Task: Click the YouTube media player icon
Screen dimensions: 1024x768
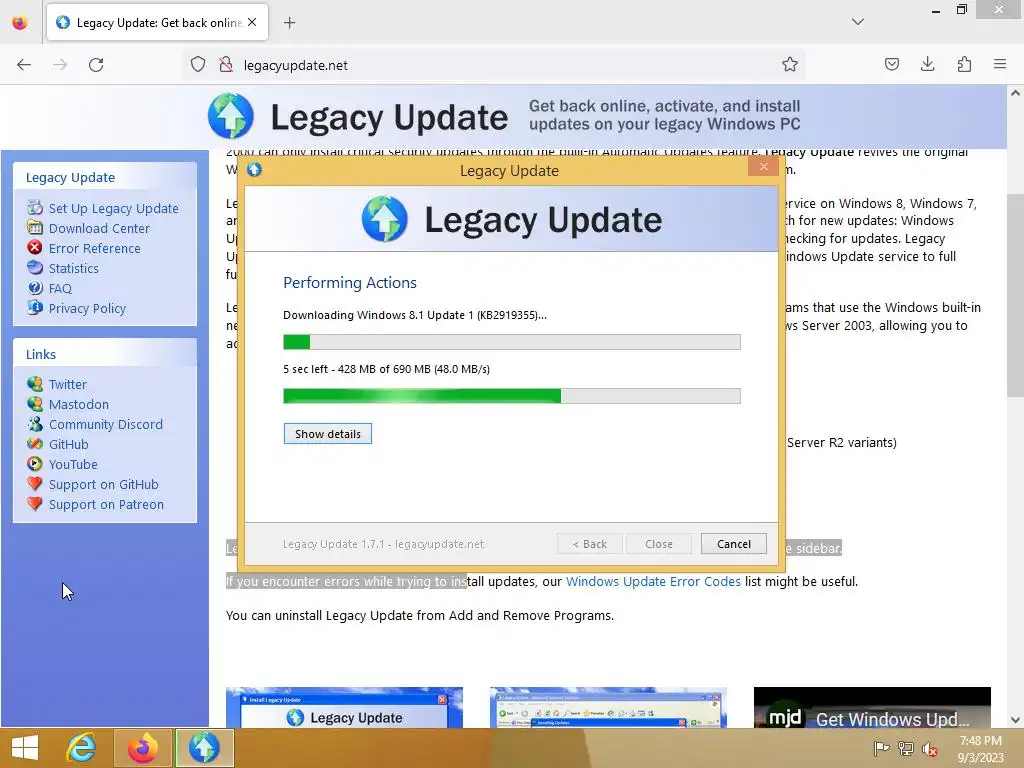Action: pyautogui.click(x=35, y=464)
